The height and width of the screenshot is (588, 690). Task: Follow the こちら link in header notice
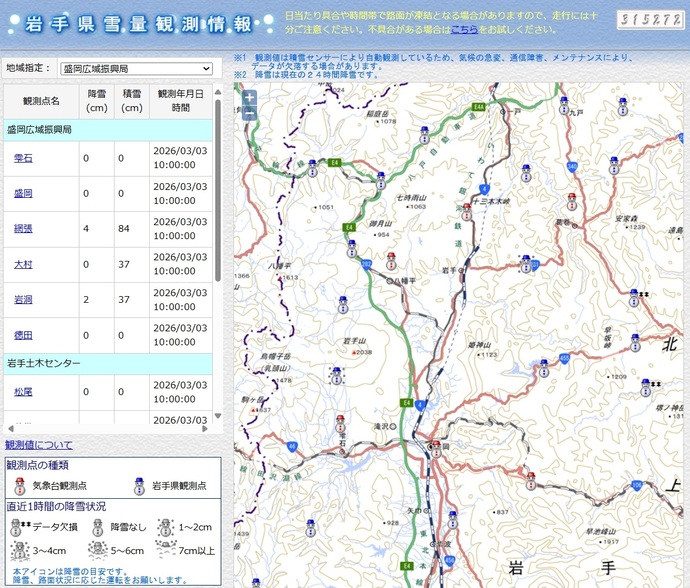pyautogui.click(x=464, y=29)
